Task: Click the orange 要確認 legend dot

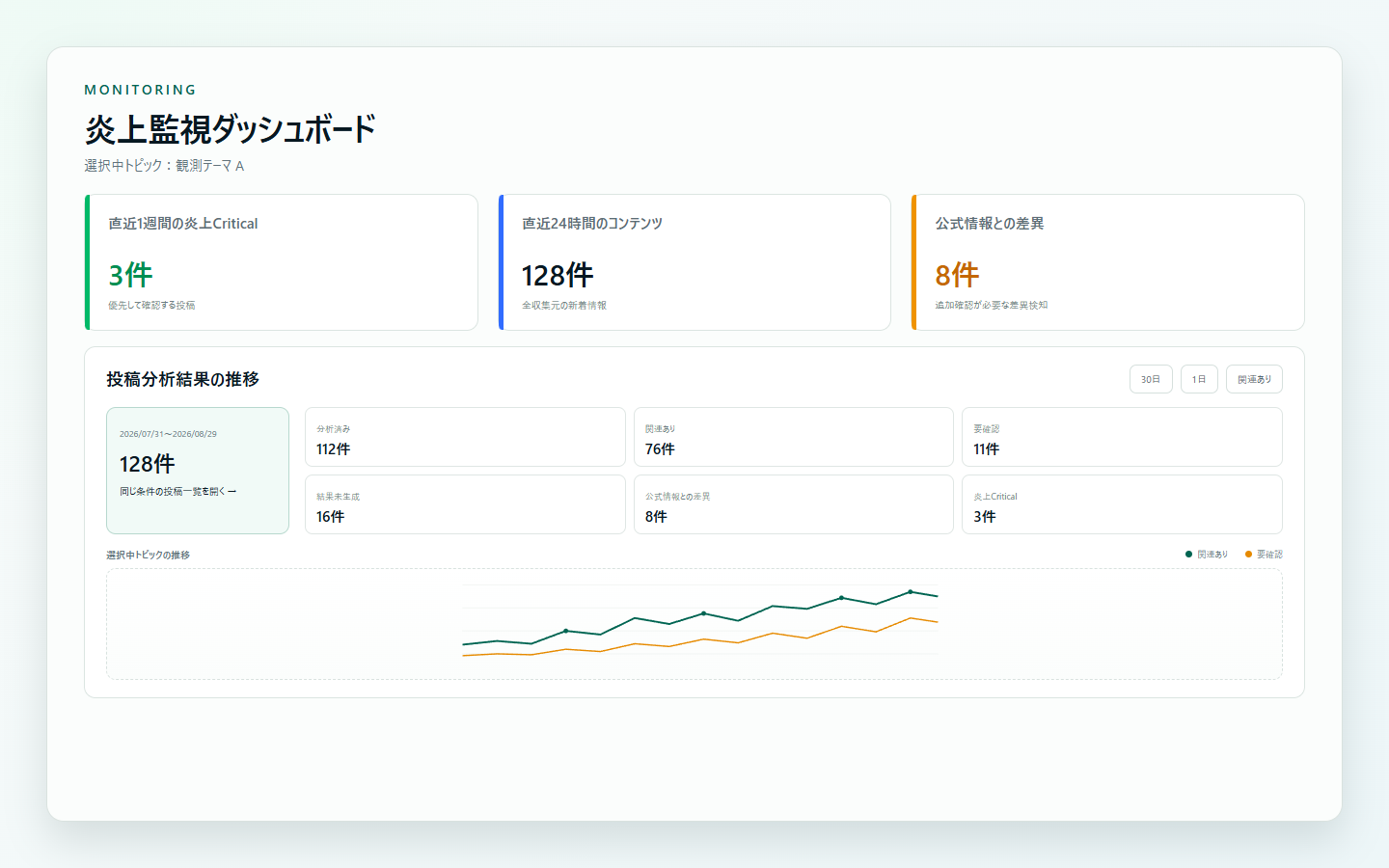Action: 1248,555
